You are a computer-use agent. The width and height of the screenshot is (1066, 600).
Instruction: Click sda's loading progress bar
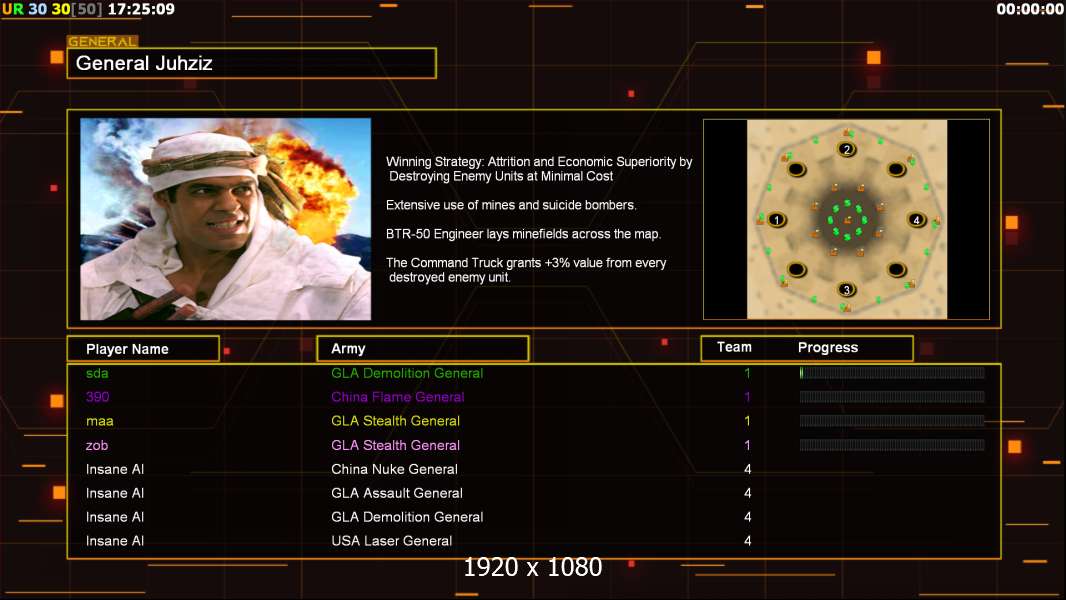892,373
